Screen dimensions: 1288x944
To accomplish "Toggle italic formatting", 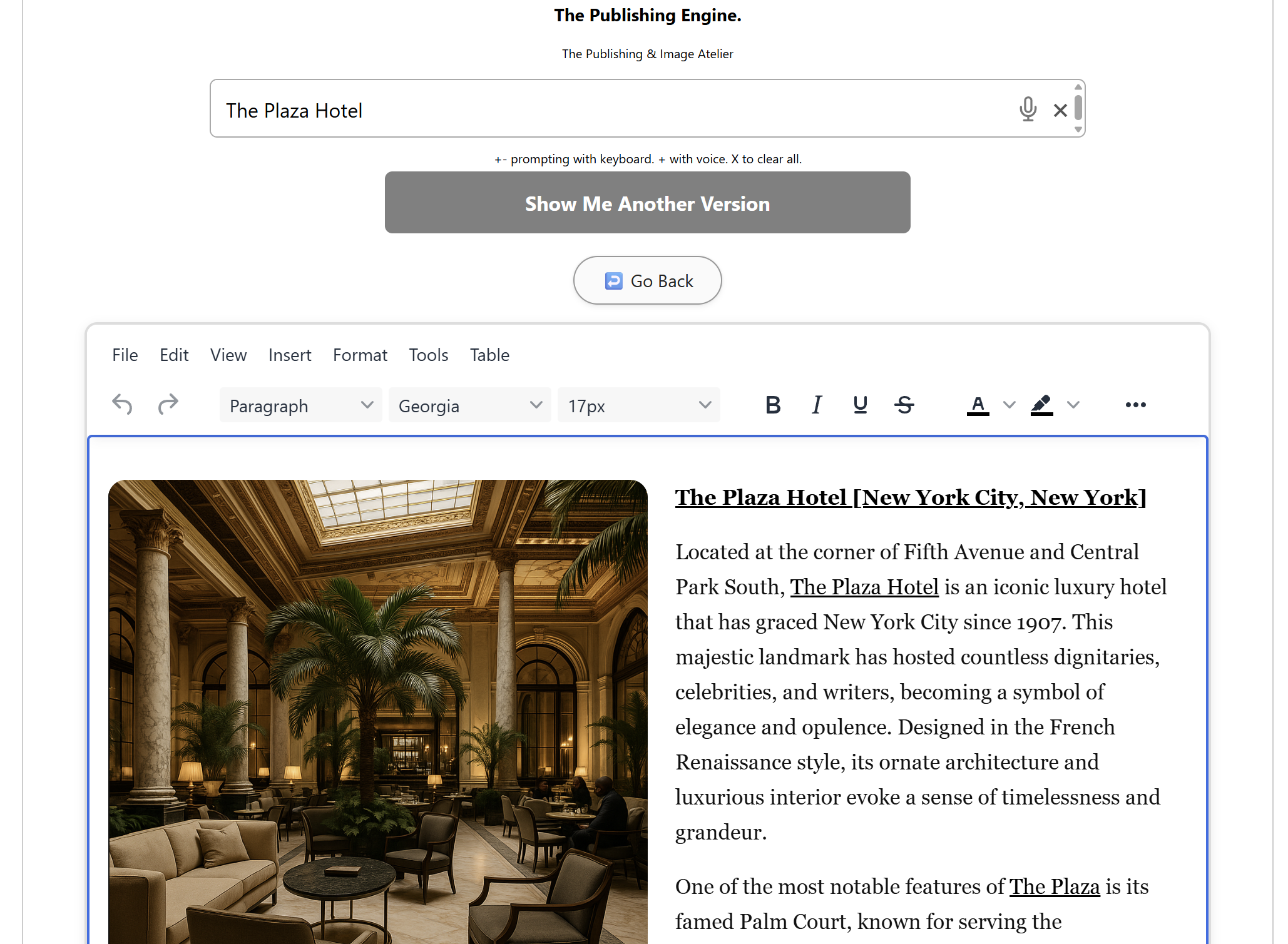I will pyautogui.click(x=817, y=405).
